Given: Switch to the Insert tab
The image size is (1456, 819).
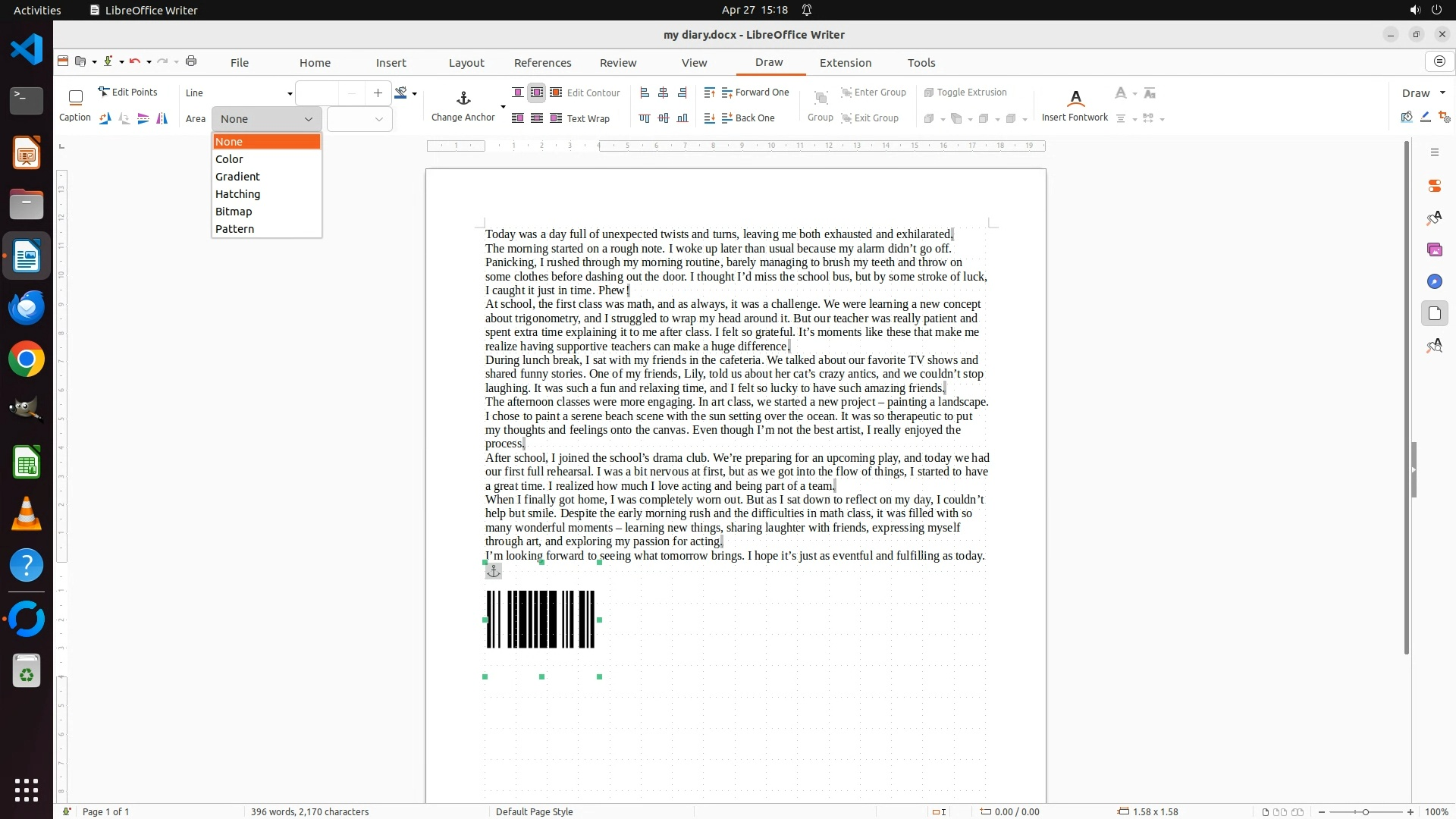Looking at the screenshot, I should tap(391, 63).
